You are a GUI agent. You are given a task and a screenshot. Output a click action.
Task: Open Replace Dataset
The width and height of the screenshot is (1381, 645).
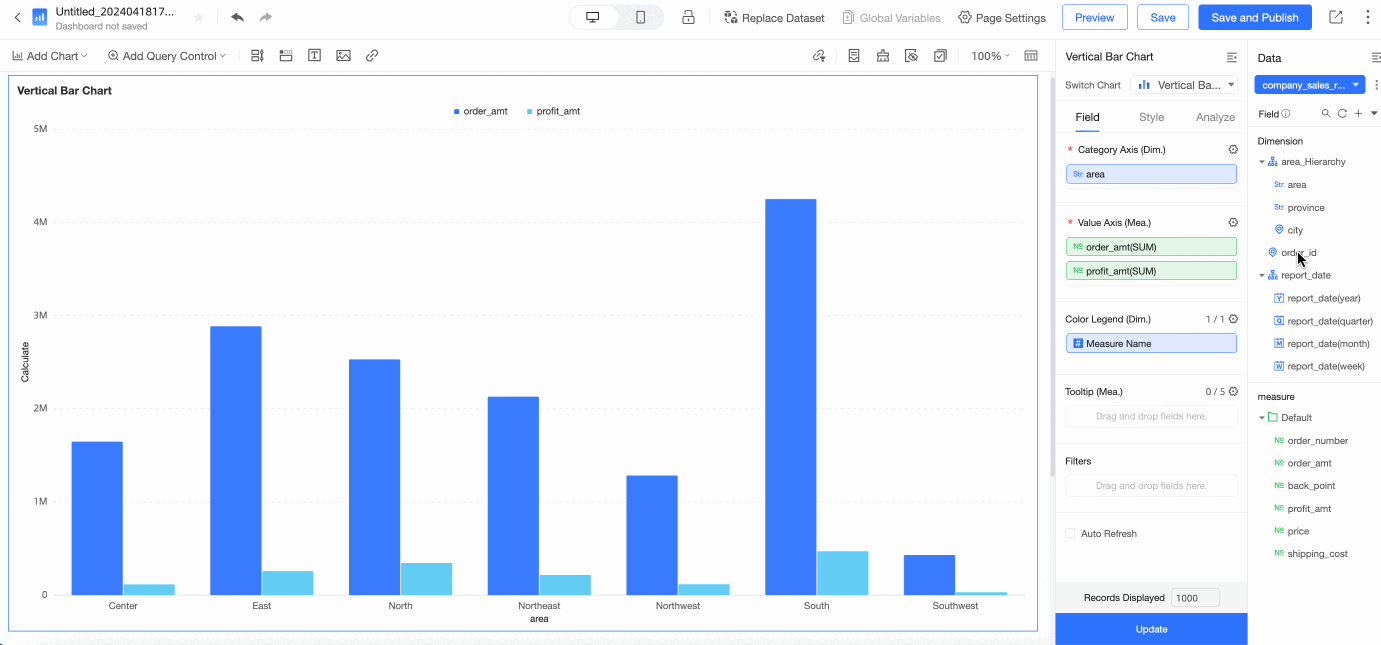[774, 17]
